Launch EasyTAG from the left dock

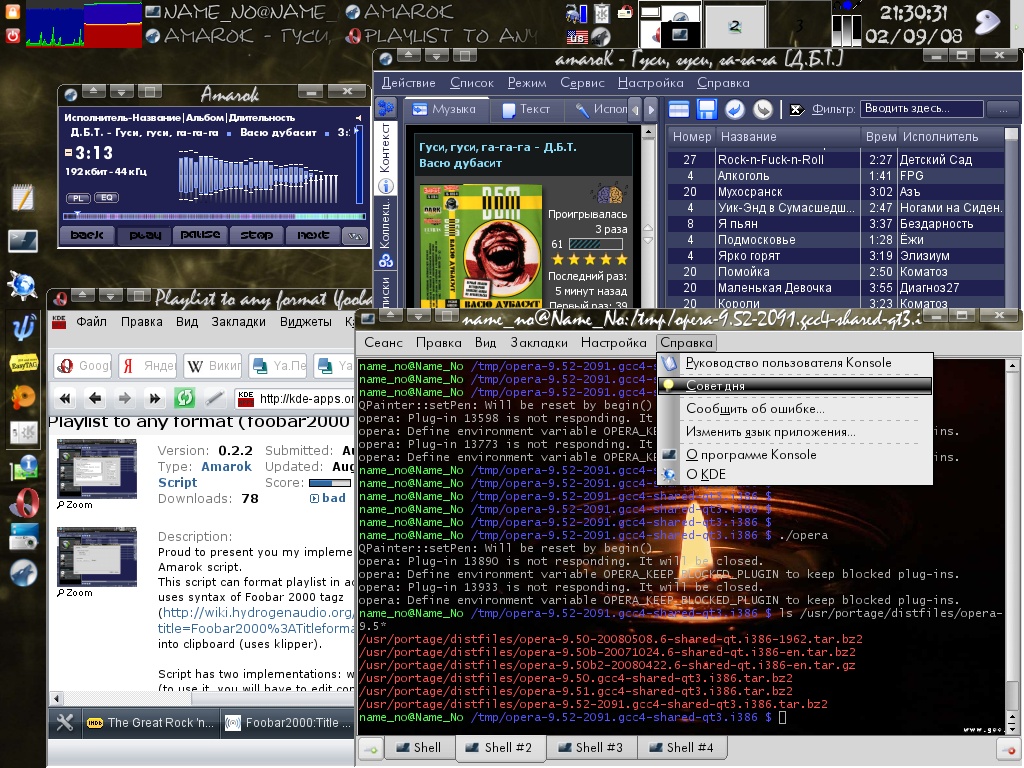[x=22, y=362]
